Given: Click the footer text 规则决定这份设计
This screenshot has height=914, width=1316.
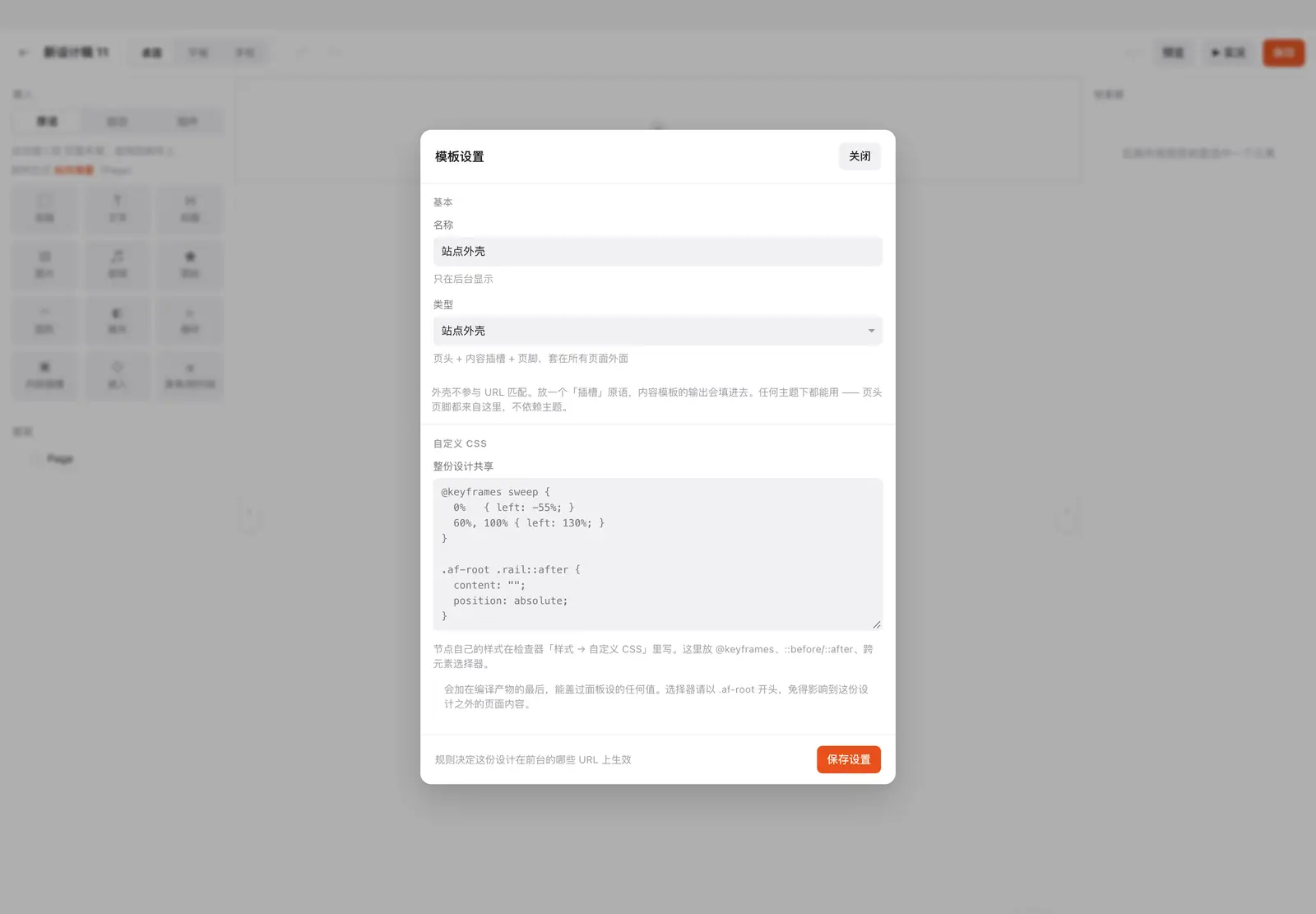Looking at the screenshot, I should [x=533, y=760].
